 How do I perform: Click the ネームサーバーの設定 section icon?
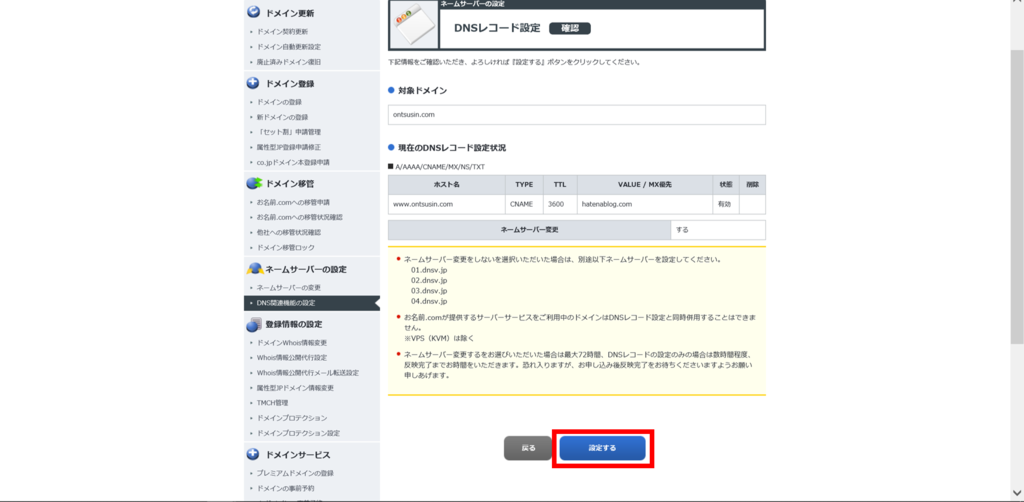[254, 269]
